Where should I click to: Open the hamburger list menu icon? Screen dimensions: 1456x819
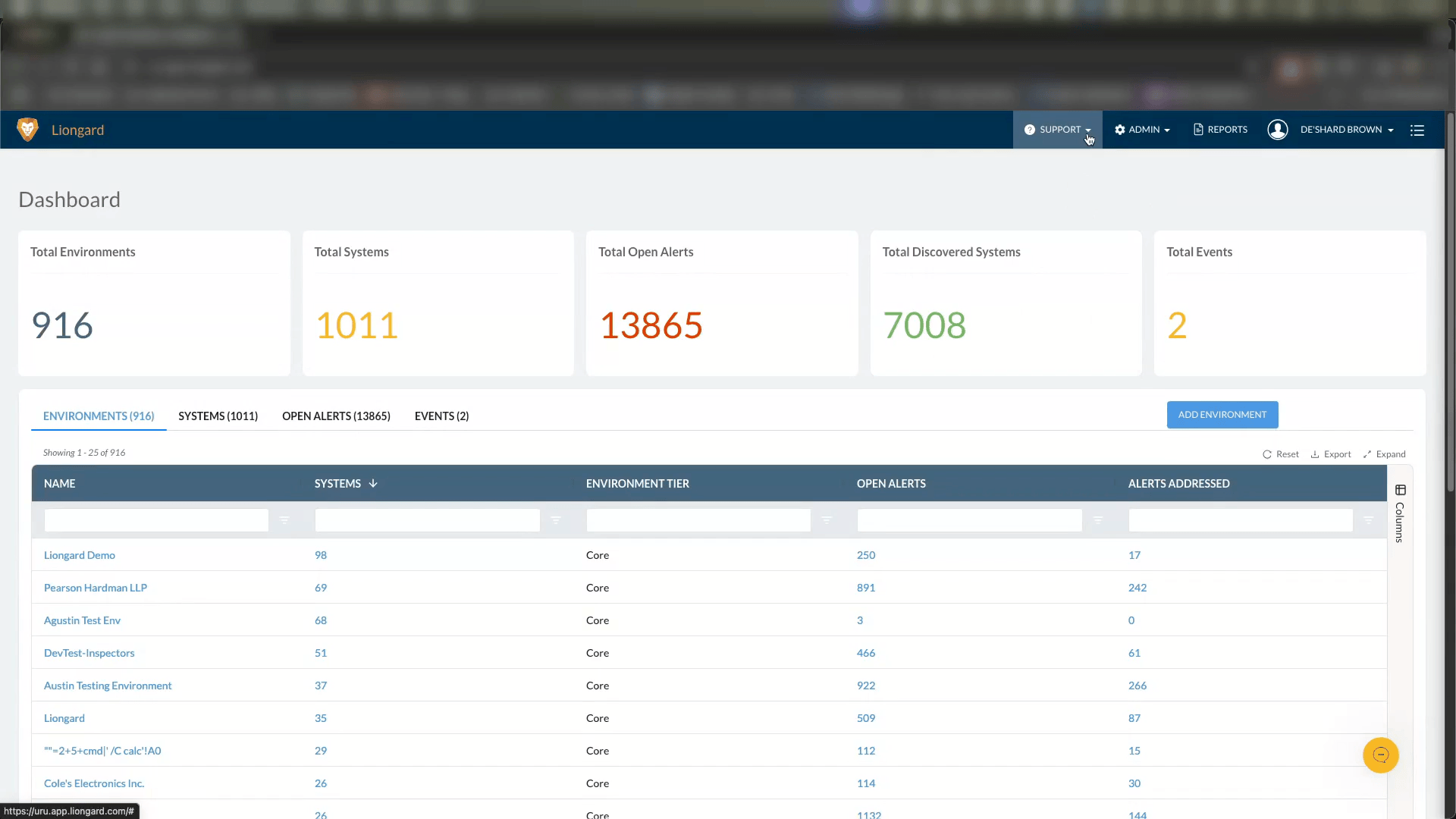1417,130
